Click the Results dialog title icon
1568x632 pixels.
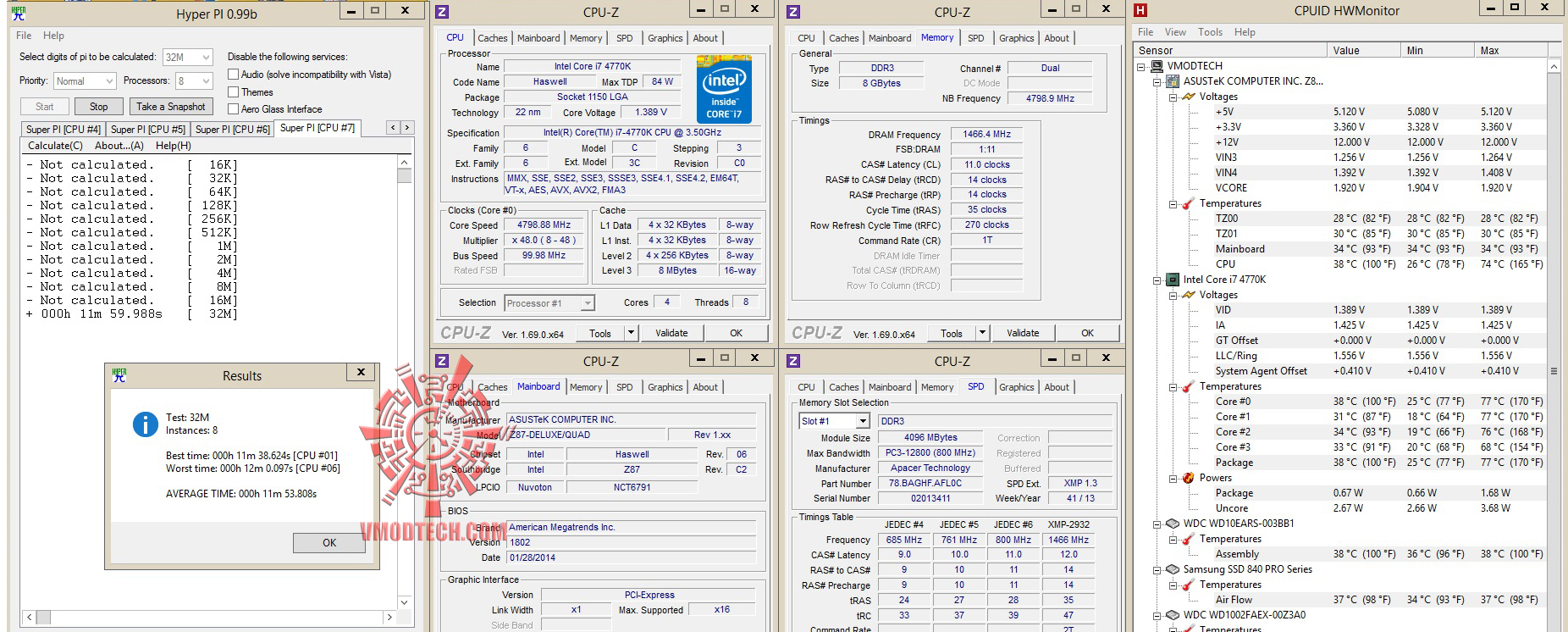pos(119,374)
